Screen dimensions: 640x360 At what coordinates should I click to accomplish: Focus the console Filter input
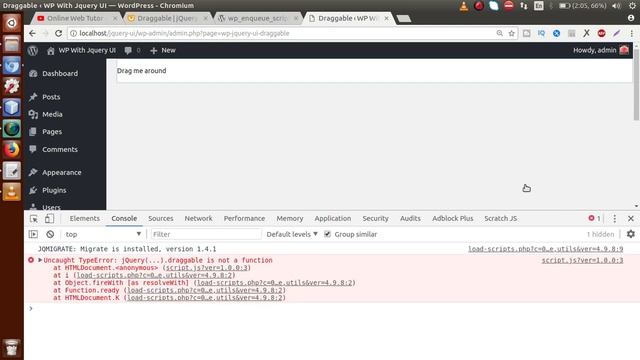tap(206, 234)
